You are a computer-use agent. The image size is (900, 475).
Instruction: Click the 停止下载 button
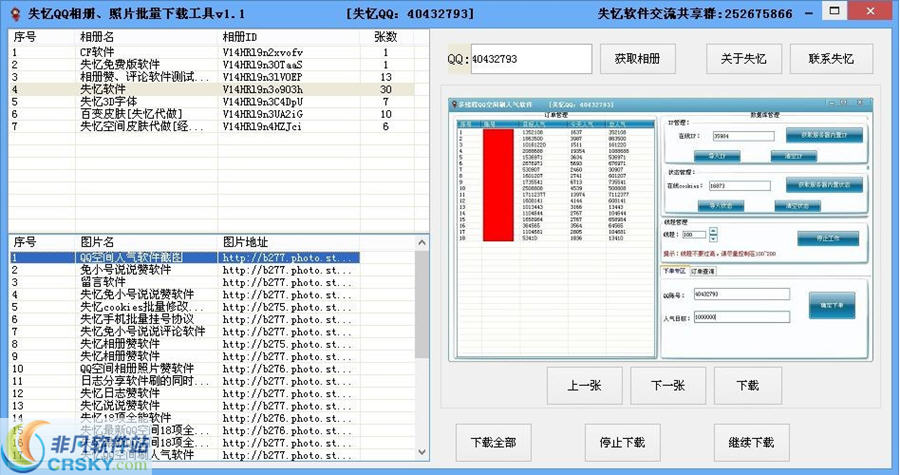point(622,442)
